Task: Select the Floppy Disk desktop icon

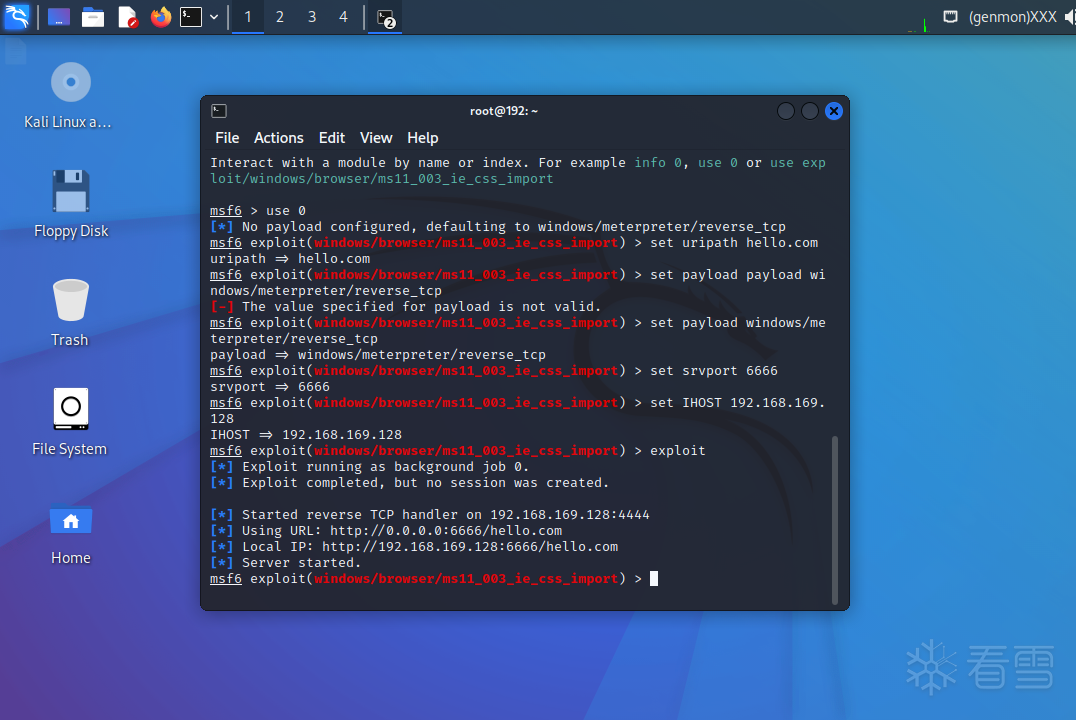Action: tap(71, 205)
